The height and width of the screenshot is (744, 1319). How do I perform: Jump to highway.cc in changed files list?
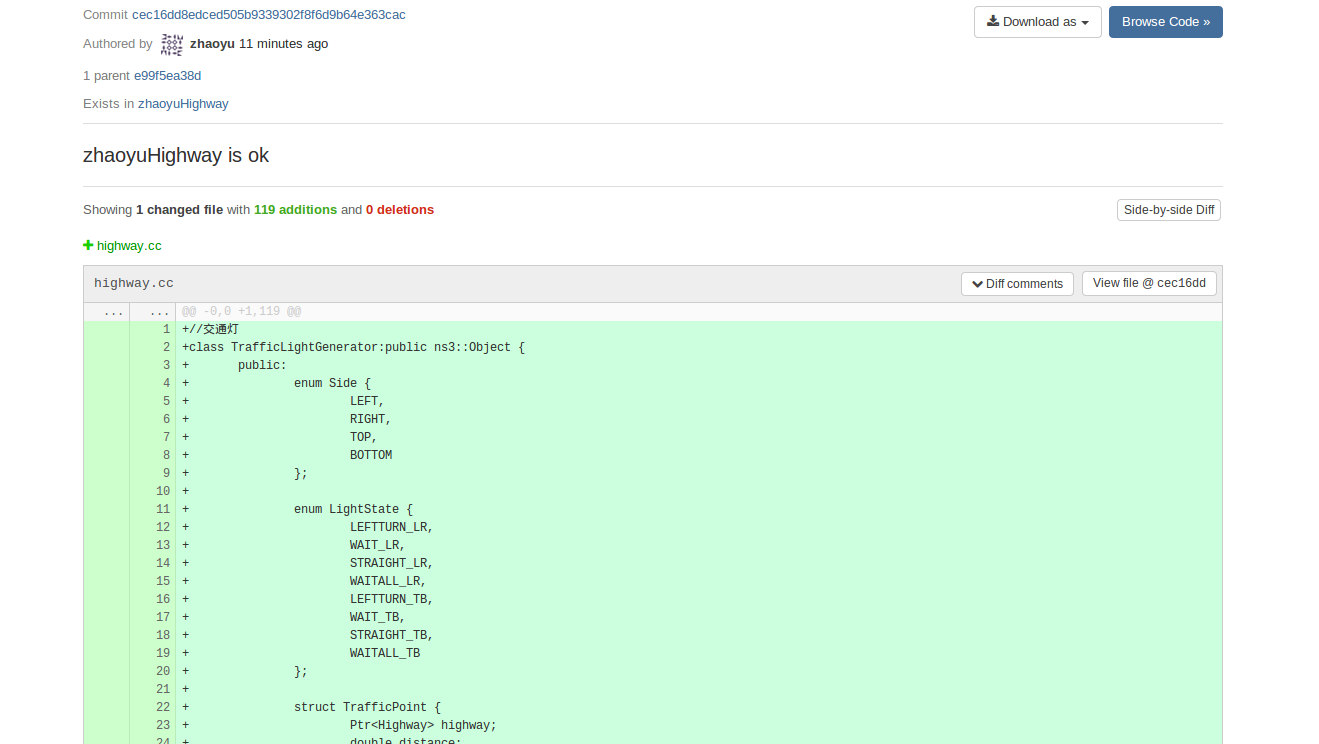pos(129,246)
